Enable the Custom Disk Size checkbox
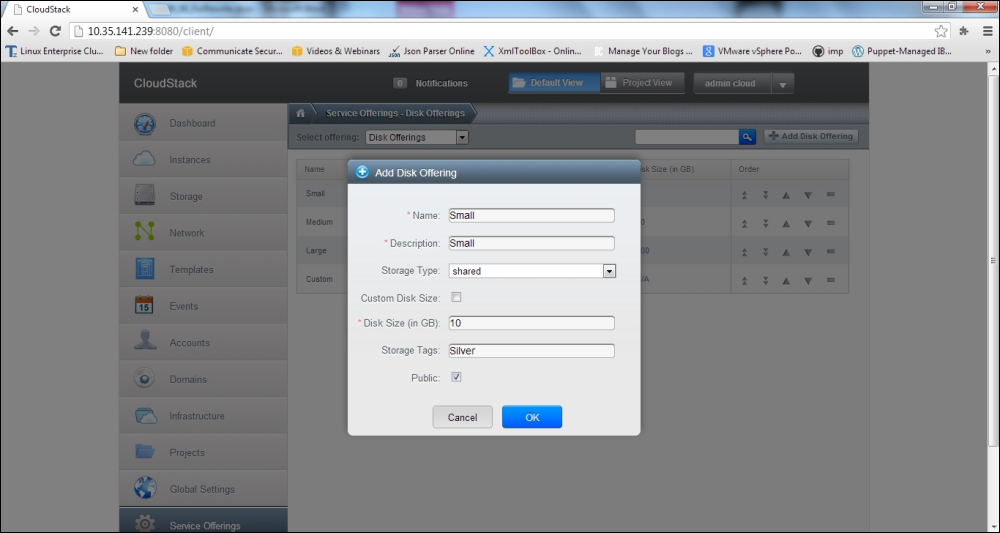 [456, 298]
